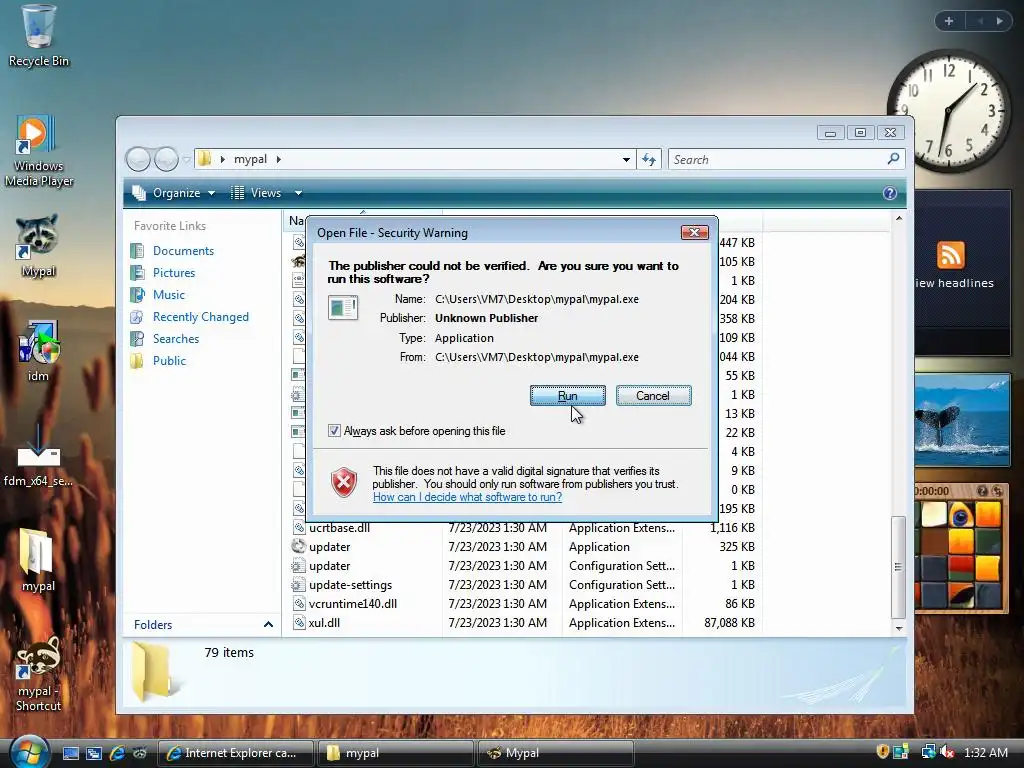Open Pictures in Favorite Links
Viewport: 1024px width, 768px height.
point(174,273)
